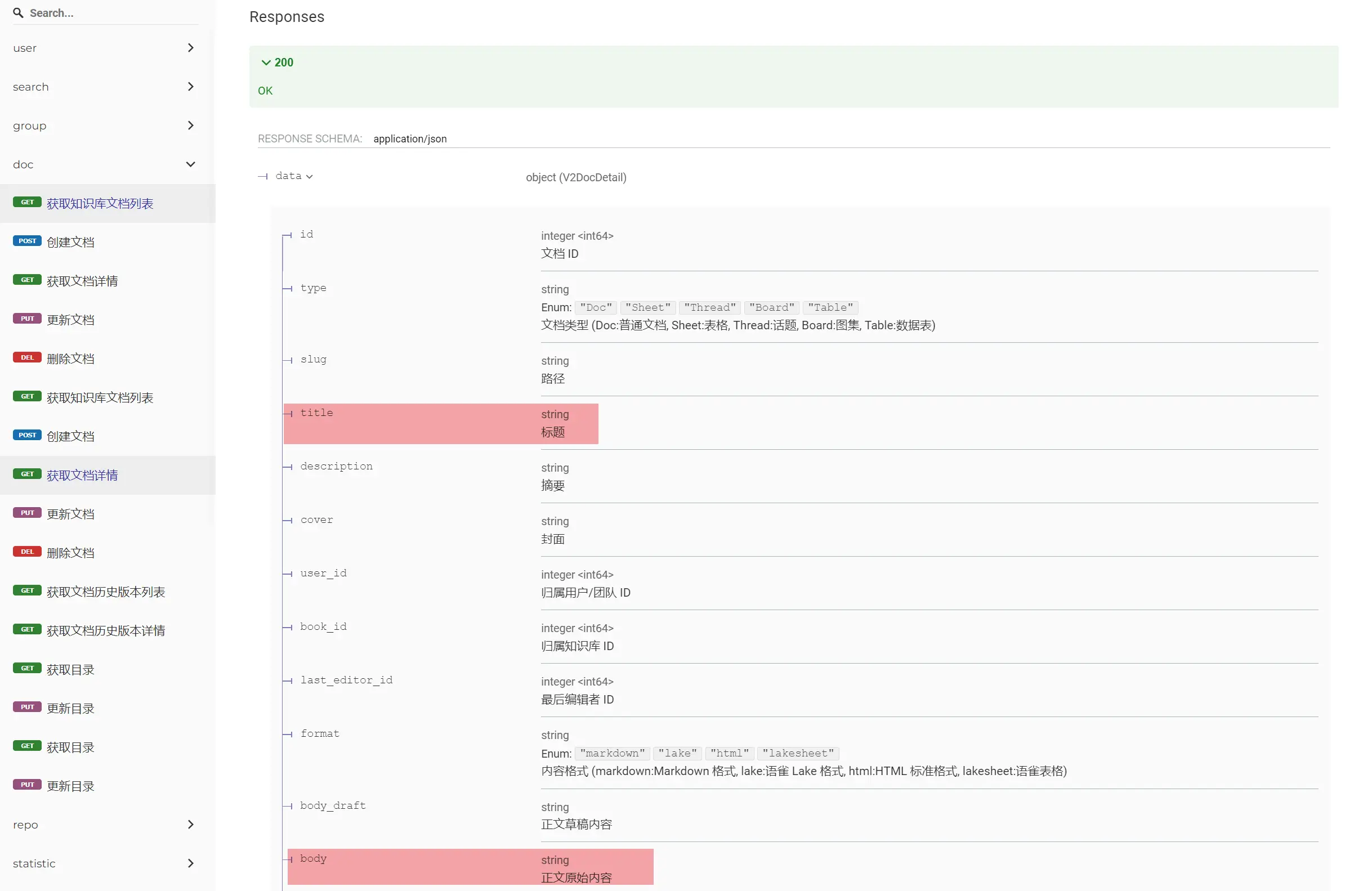Click the GET badge beside 获取文档历史版本详情
Viewport: 1372px width, 891px height.
(x=27, y=629)
